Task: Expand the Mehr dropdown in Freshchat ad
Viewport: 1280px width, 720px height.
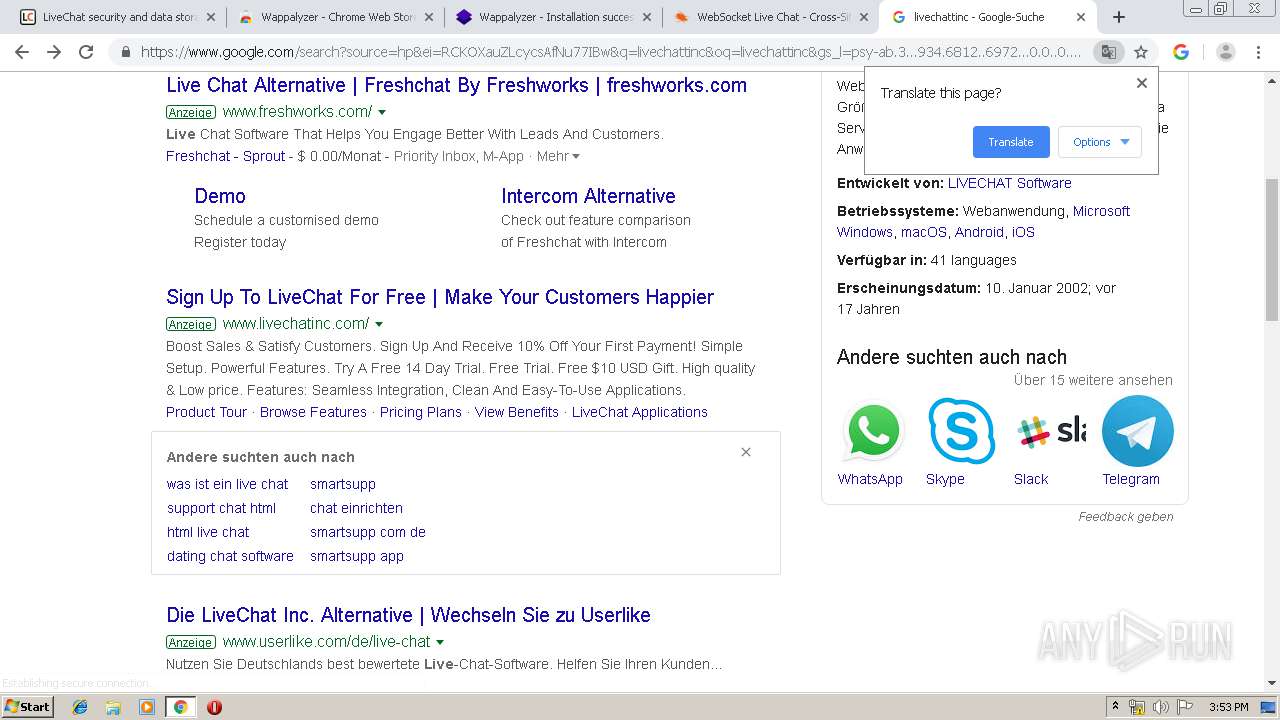Action: pyautogui.click(x=558, y=156)
